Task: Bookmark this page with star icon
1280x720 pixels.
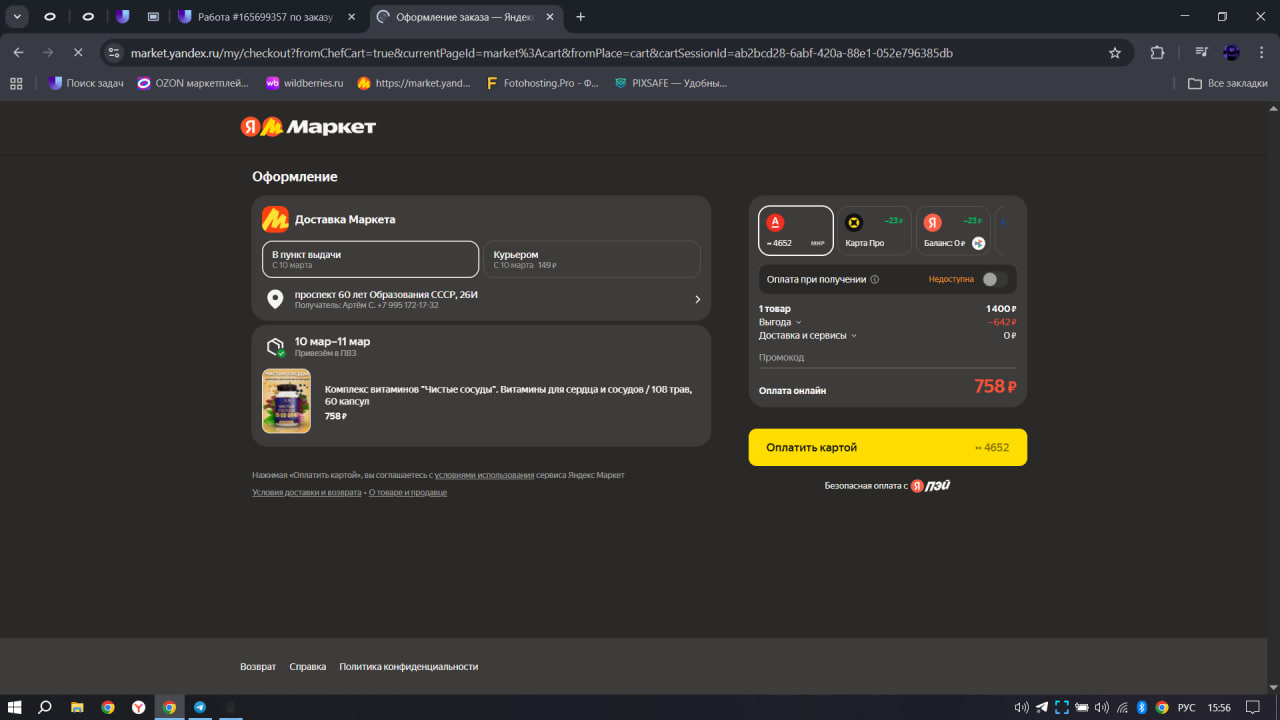Action: tap(1115, 53)
